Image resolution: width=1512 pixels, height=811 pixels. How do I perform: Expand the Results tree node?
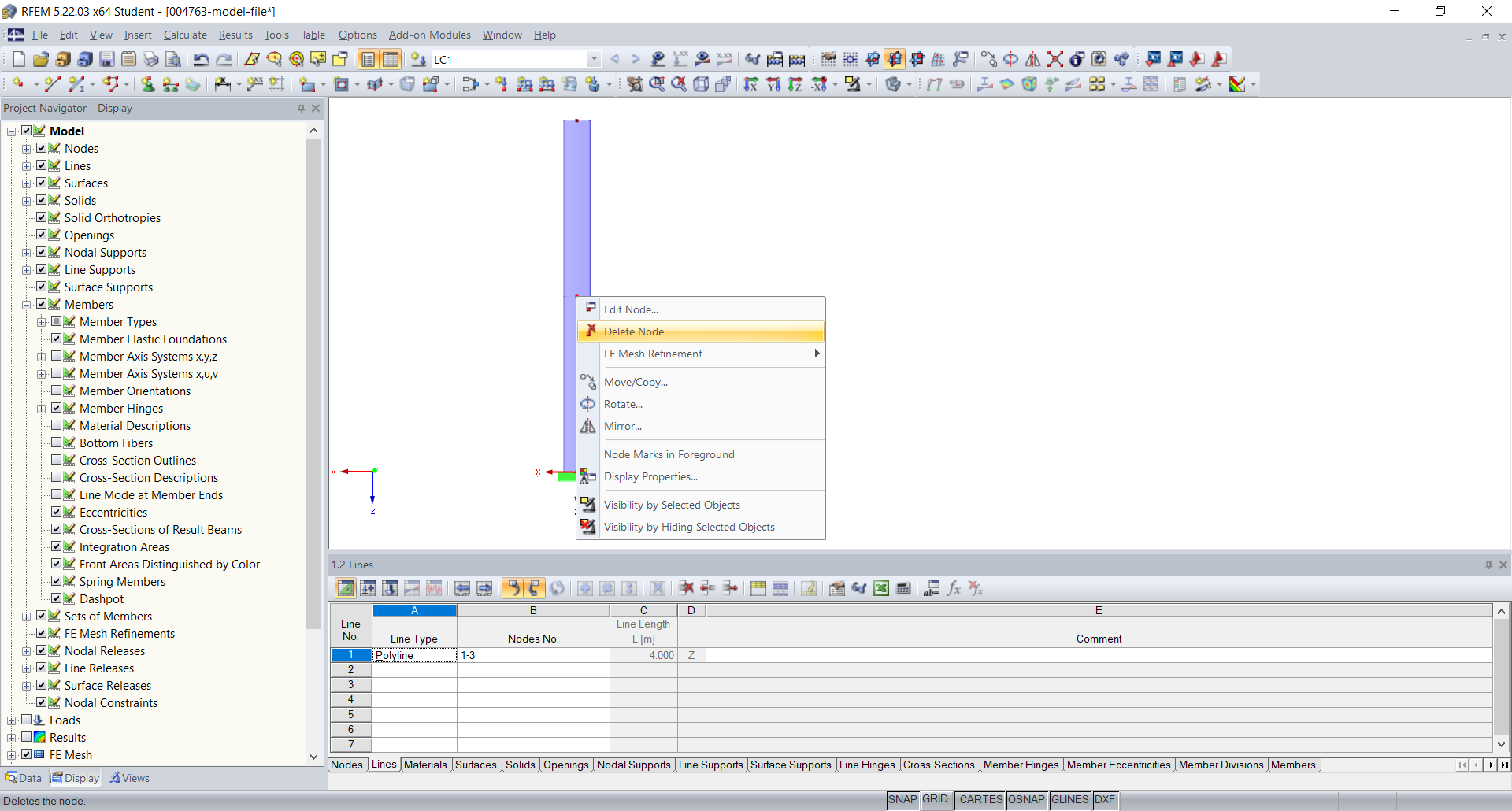[x=12, y=738]
